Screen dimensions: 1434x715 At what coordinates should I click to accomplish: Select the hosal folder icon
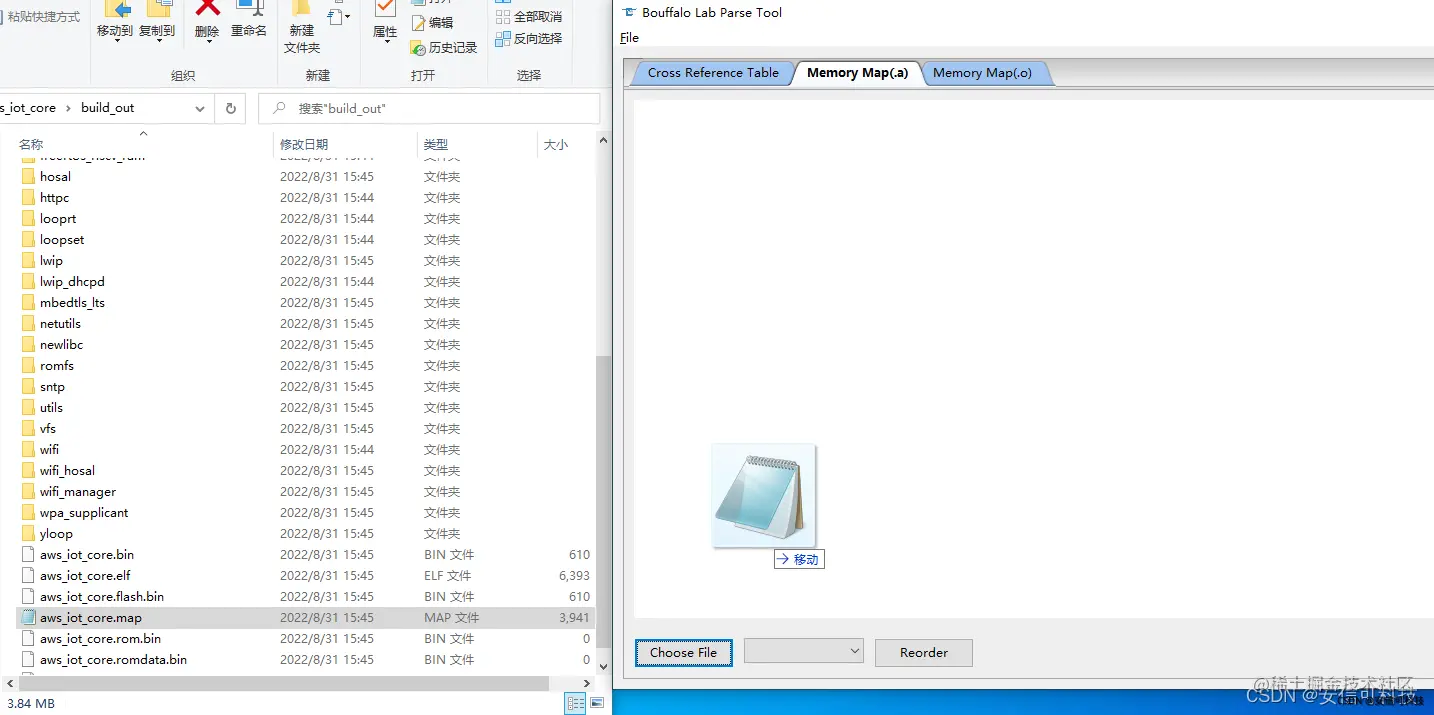pos(28,177)
